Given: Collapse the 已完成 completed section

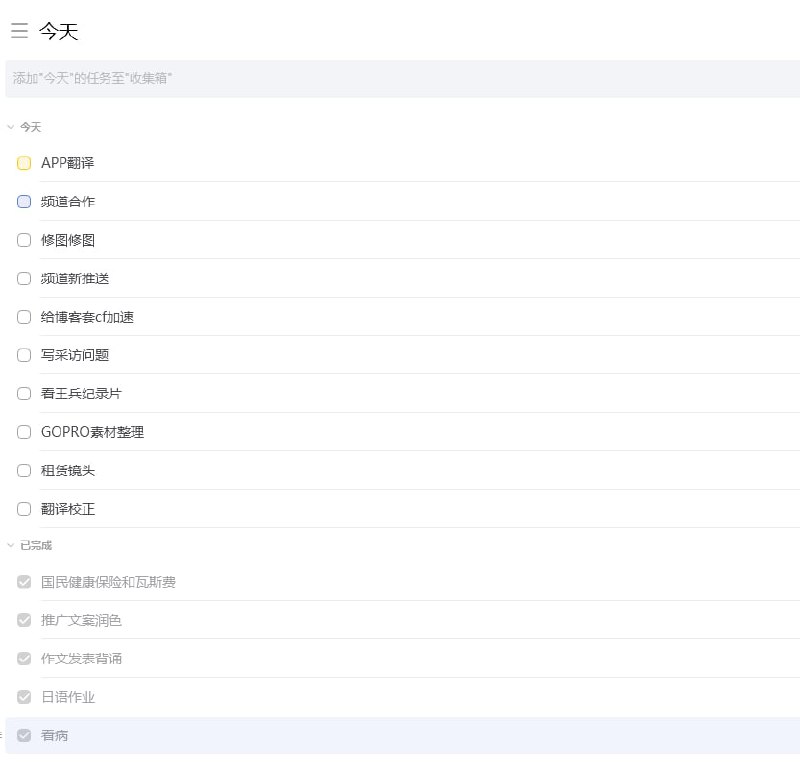Looking at the screenshot, I should coord(10,545).
